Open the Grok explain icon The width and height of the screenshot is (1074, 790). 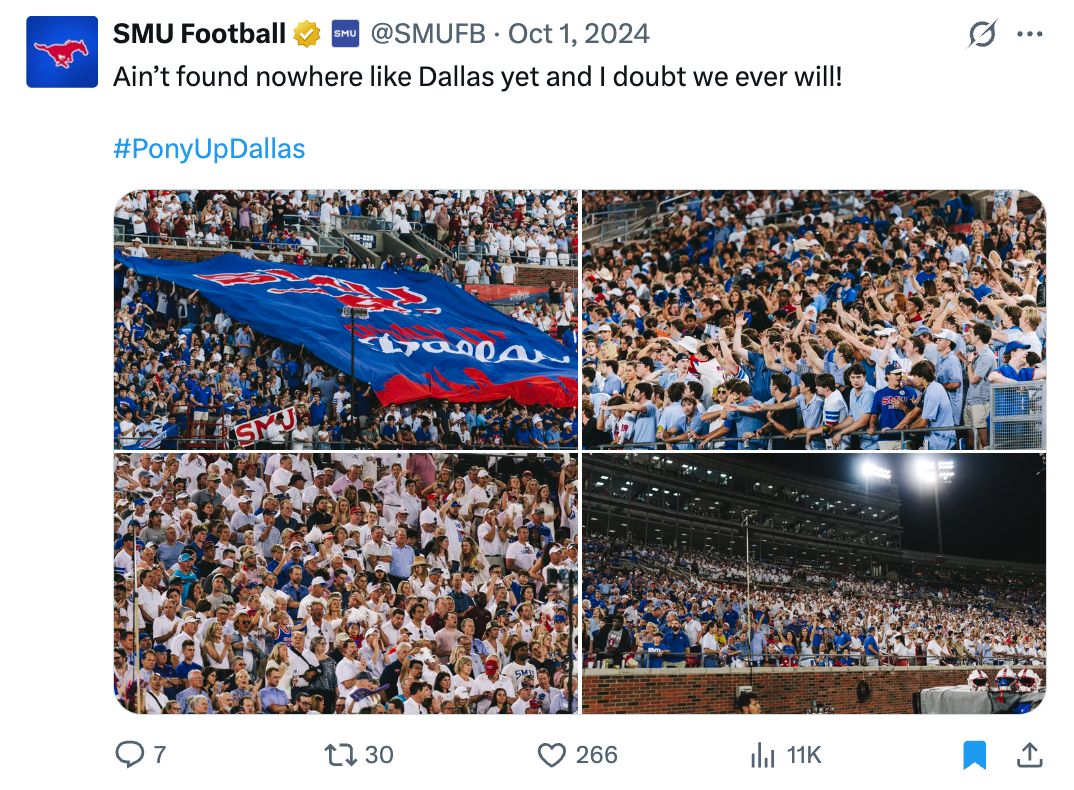pyautogui.click(x=982, y=34)
